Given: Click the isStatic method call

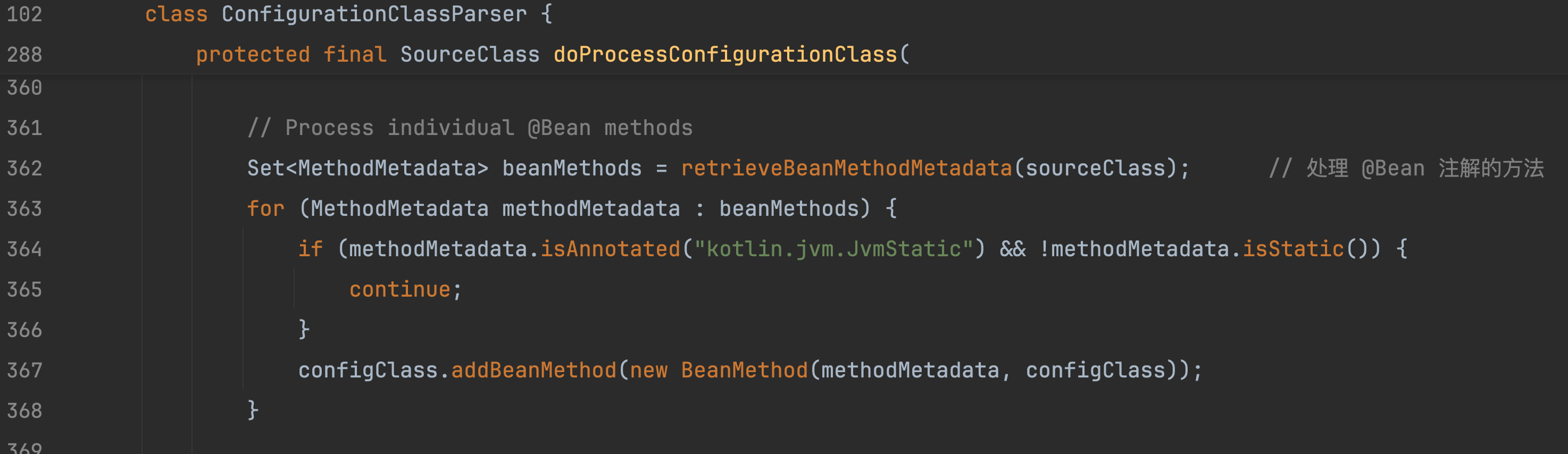Looking at the screenshot, I should coord(1292,249).
